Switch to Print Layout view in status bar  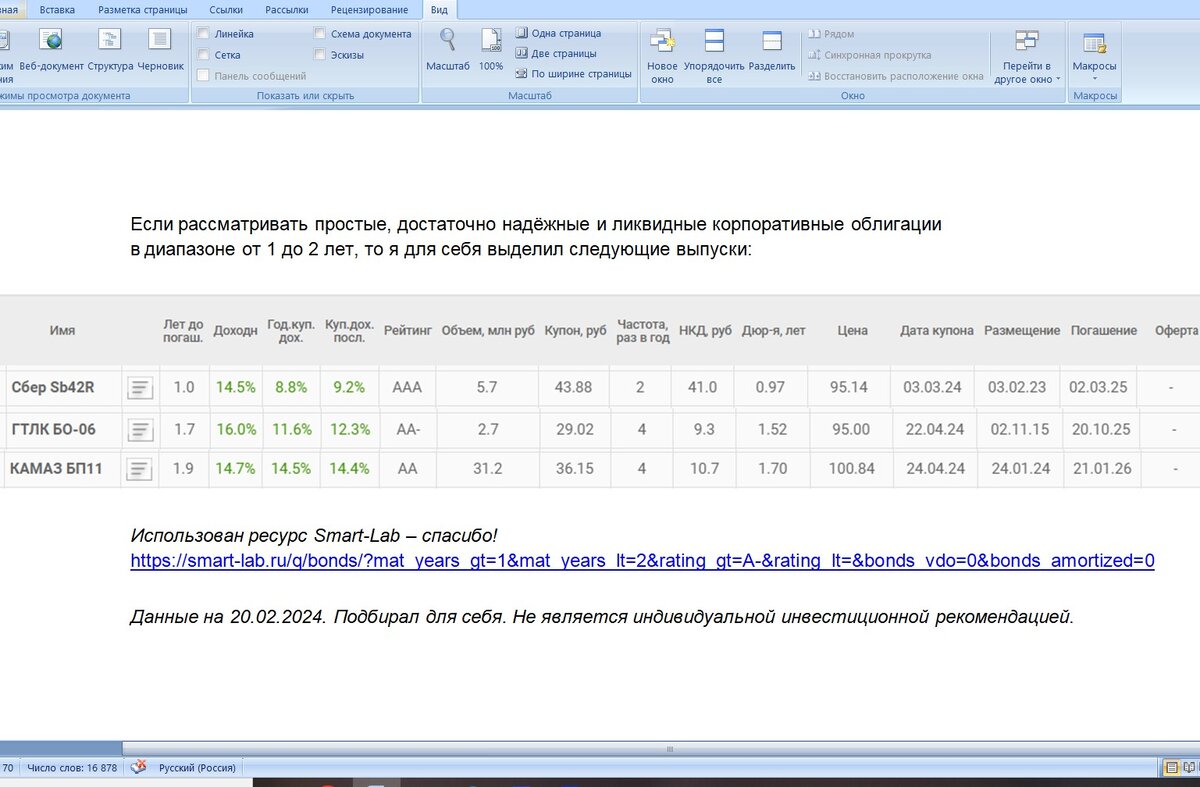[1171, 768]
